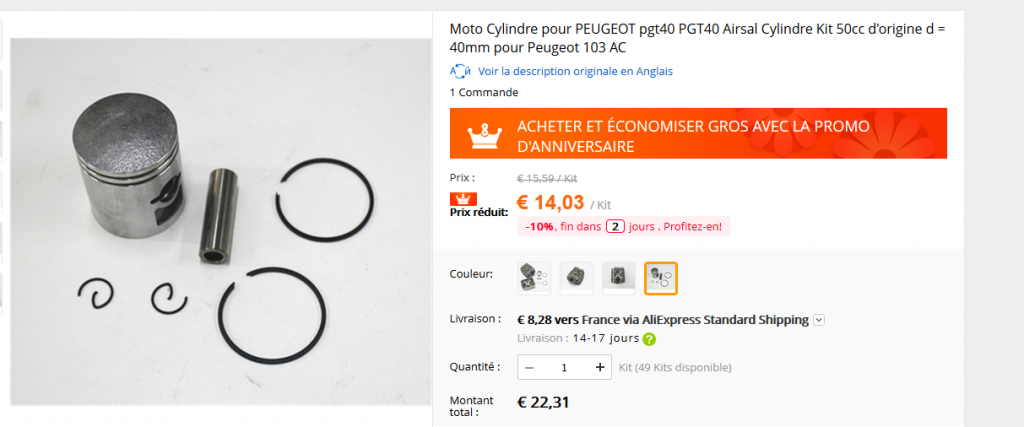The width and height of the screenshot is (1024, 427).
Task: Click the 1 Commande order count
Action: point(484,92)
